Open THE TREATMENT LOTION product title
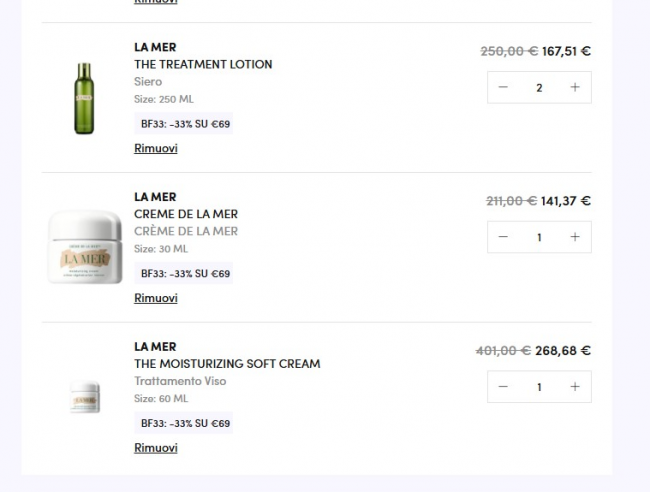The width and height of the screenshot is (650, 492). coord(203,64)
